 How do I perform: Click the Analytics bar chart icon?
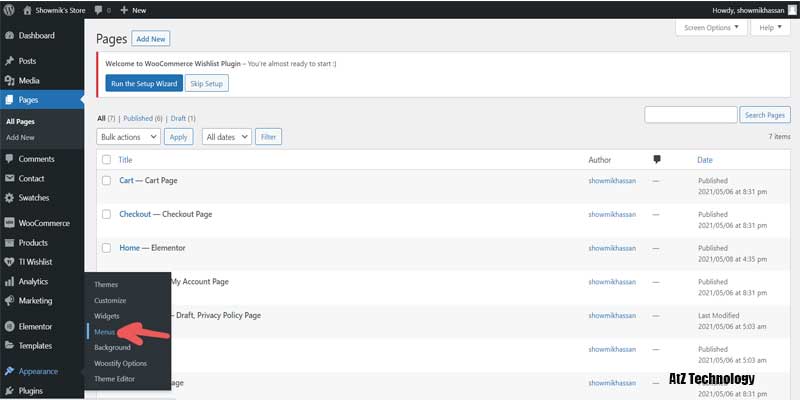(9, 282)
